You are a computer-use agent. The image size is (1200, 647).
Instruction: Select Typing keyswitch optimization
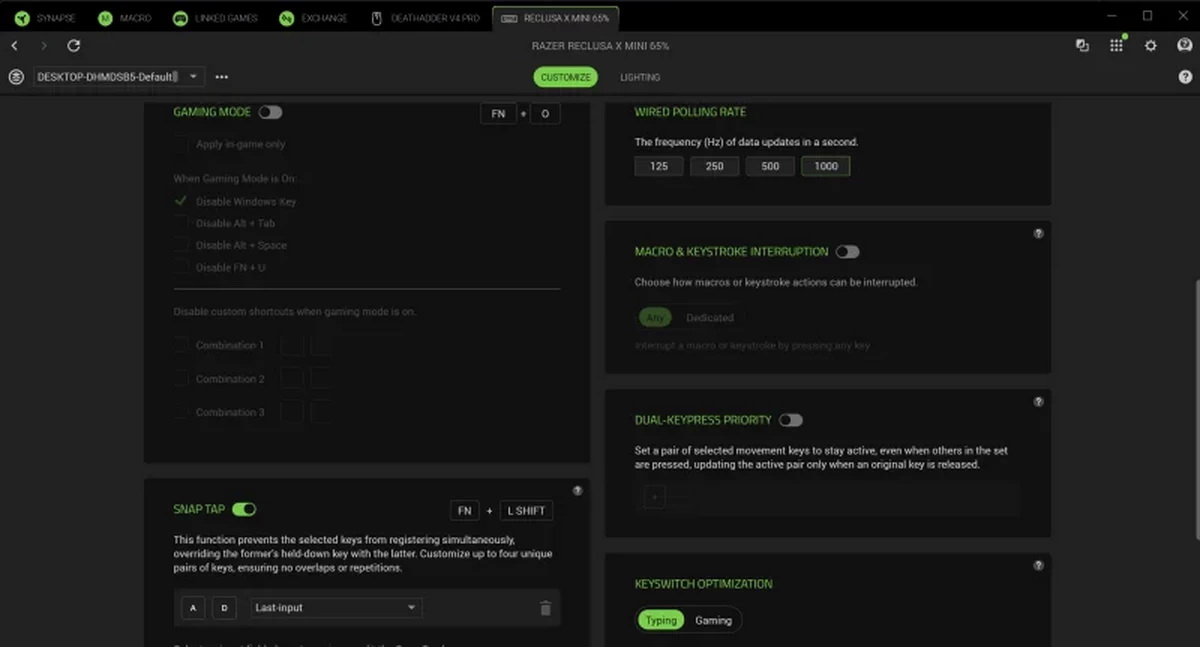click(660, 620)
